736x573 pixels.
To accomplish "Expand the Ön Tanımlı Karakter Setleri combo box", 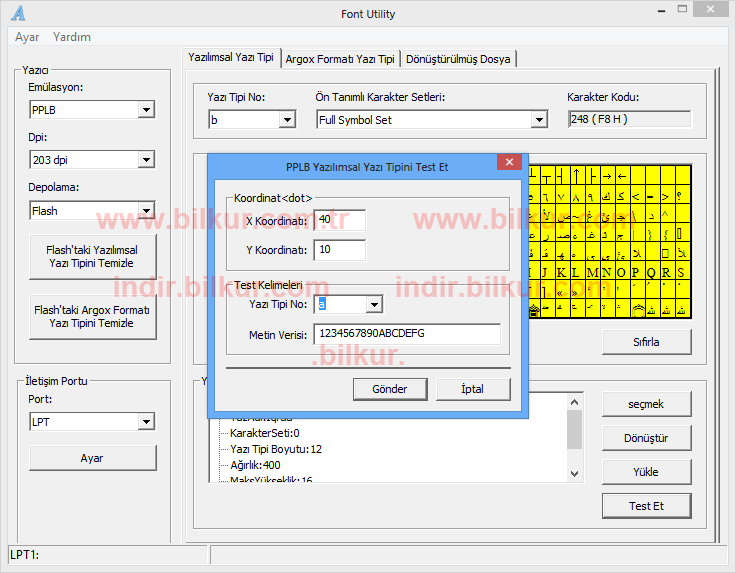I will click(539, 120).
